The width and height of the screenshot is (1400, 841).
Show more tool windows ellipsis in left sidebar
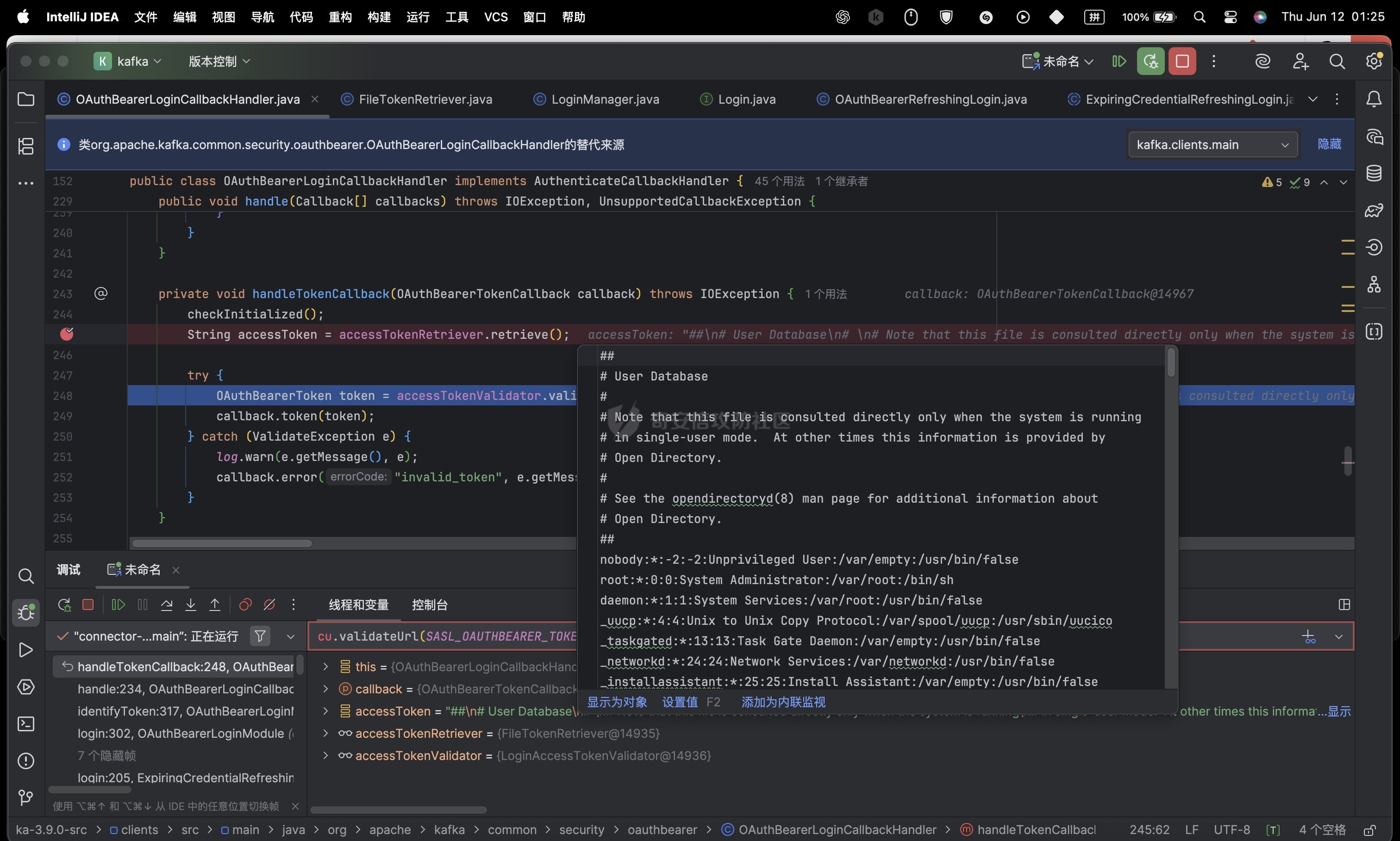point(25,183)
